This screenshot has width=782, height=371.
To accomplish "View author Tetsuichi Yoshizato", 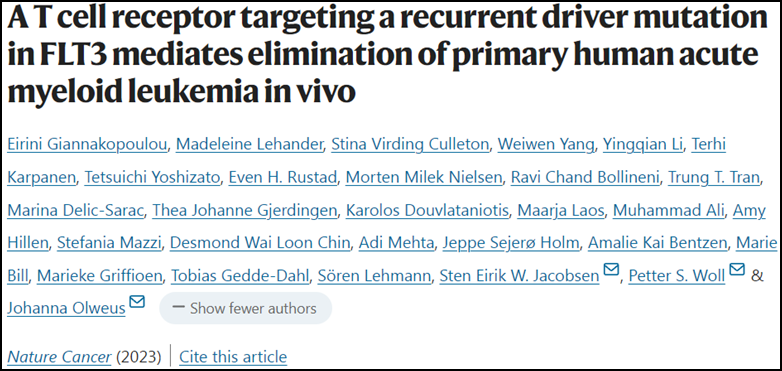I will [x=152, y=178].
